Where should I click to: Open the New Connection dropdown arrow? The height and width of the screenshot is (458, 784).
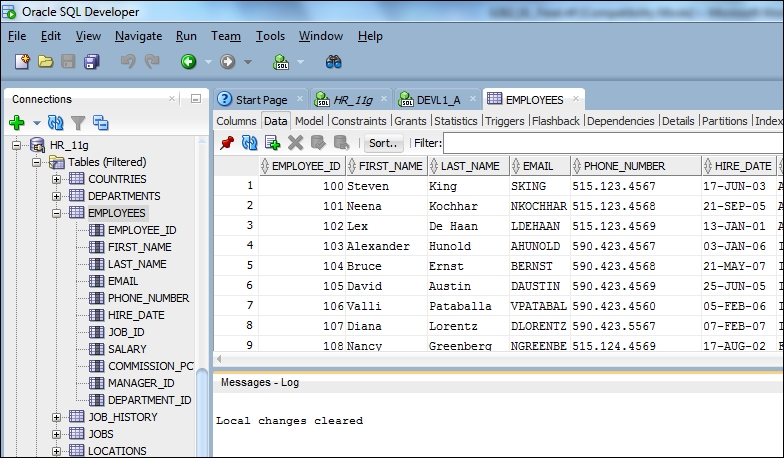click(36, 122)
